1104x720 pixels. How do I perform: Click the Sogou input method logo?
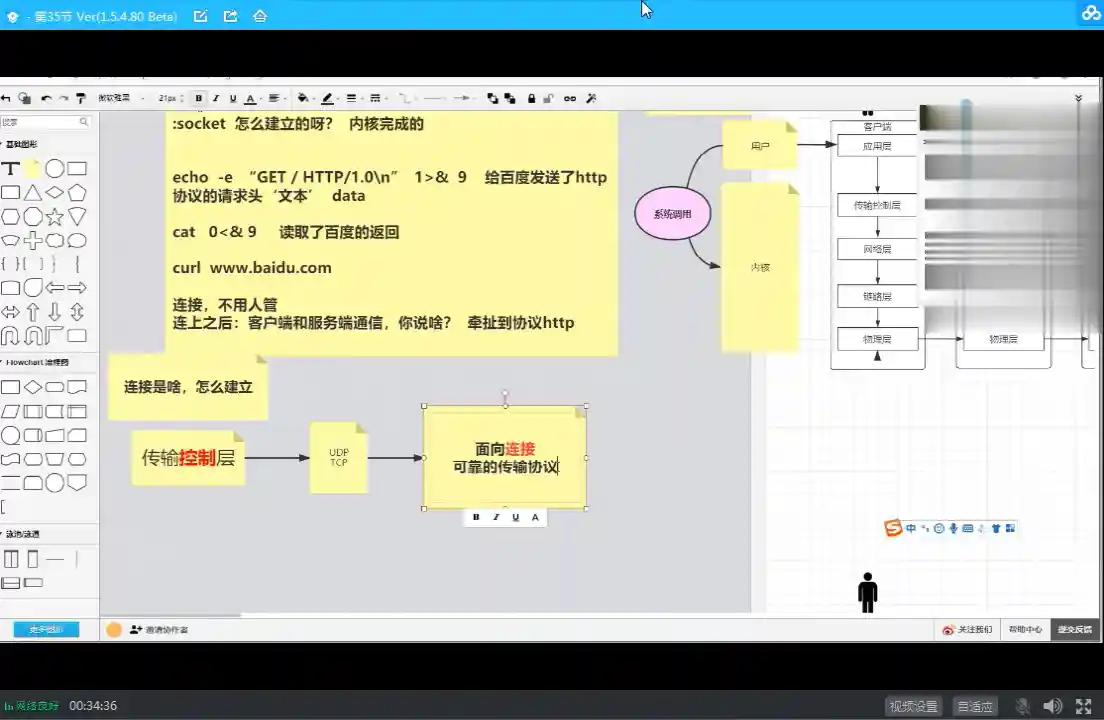[893, 528]
